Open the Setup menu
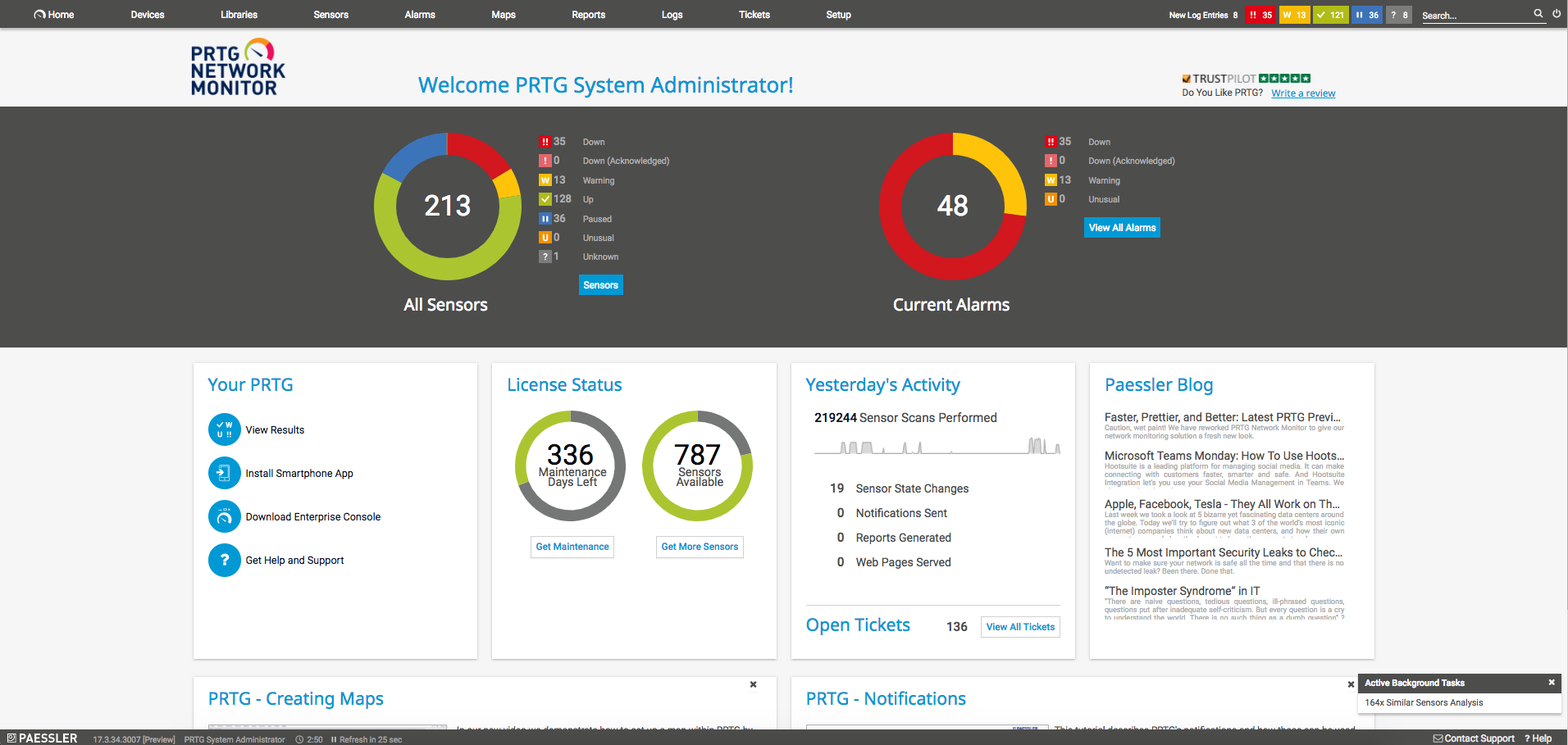 [838, 15]
